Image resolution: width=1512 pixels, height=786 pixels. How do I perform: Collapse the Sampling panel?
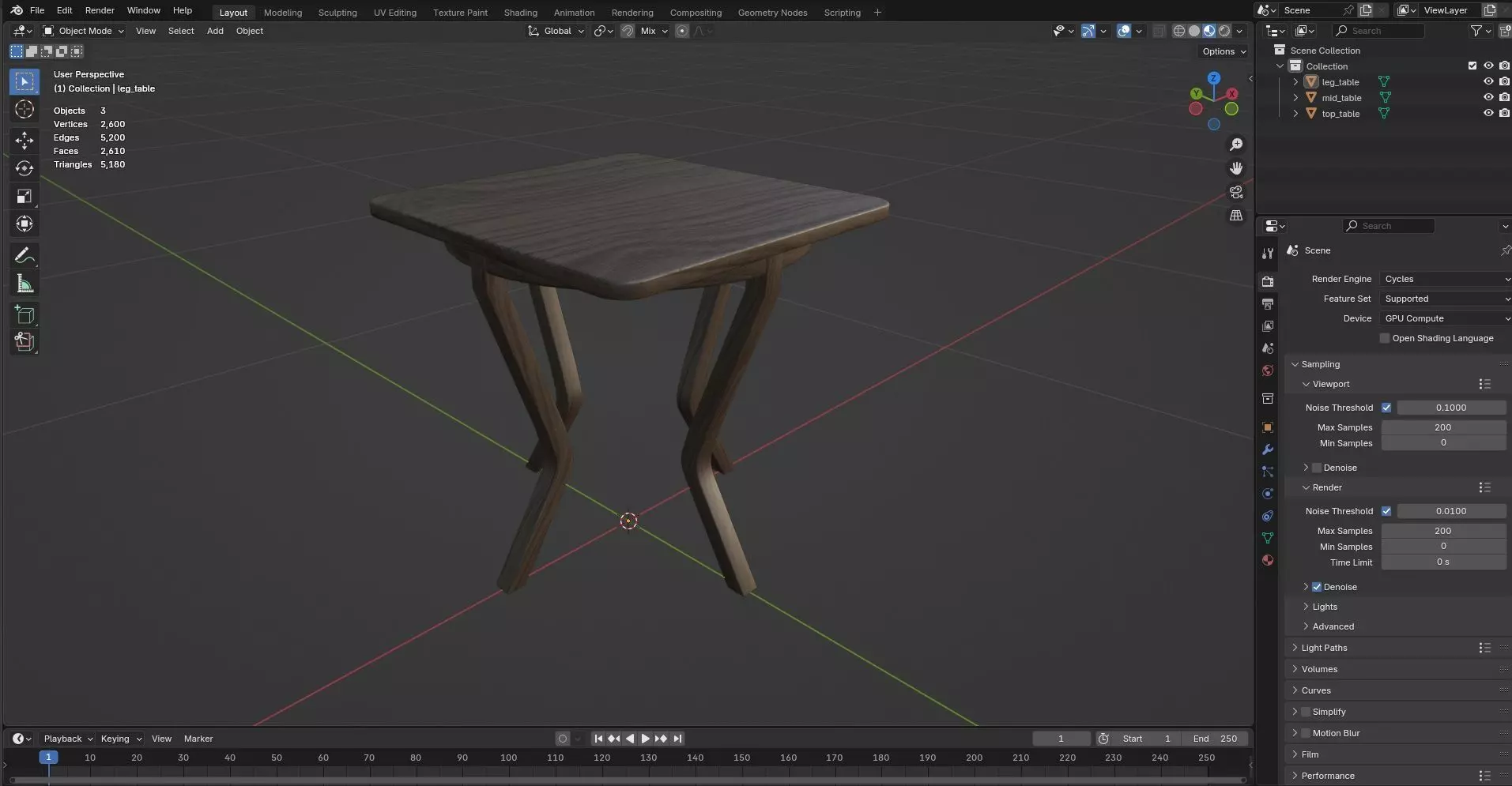point(1321,364)
